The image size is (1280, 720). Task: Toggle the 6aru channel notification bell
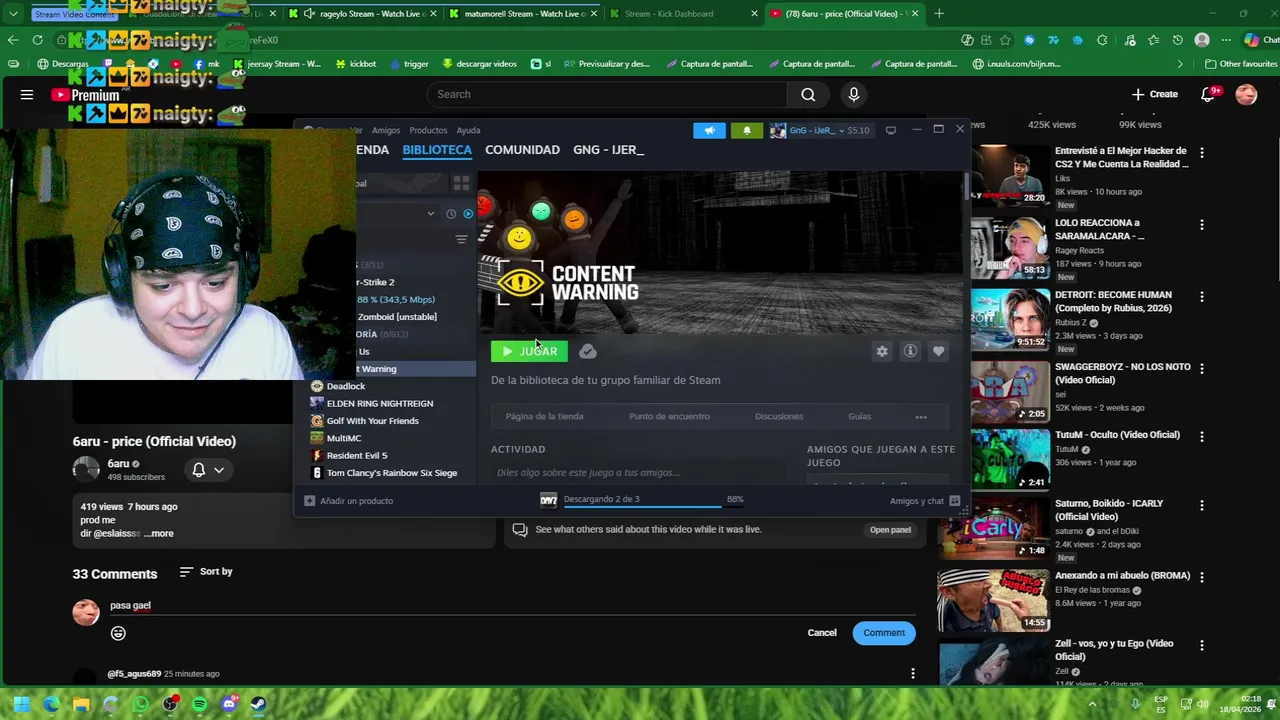click(x=199, y=469)
